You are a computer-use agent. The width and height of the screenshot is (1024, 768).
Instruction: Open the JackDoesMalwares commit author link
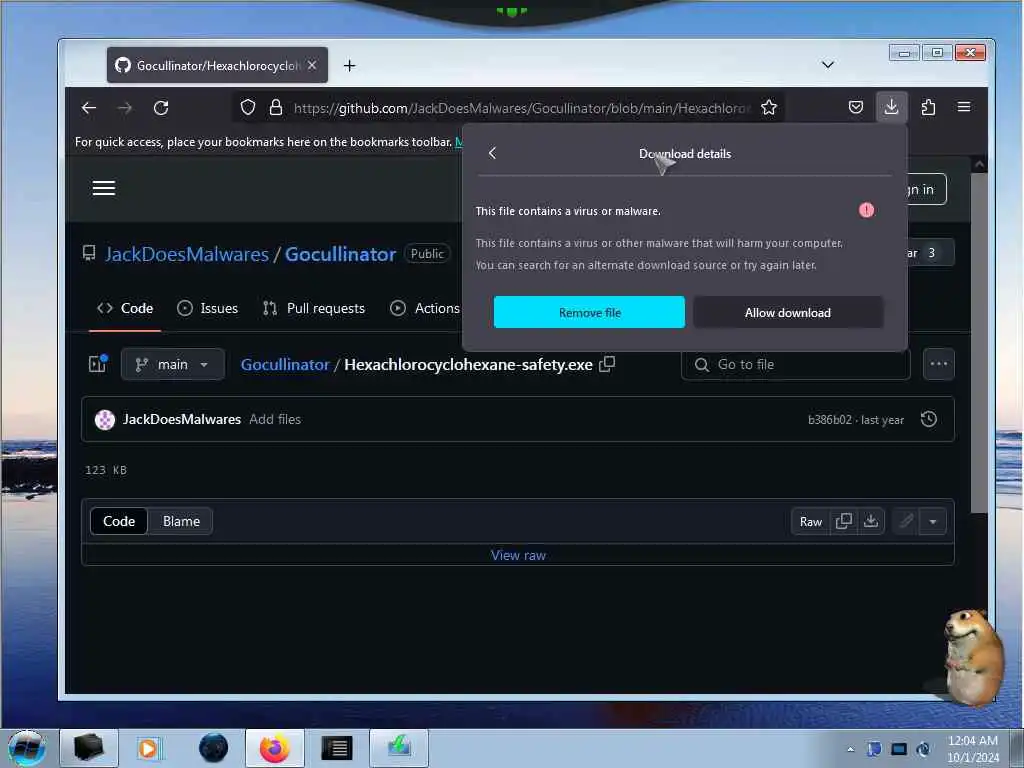[x=182, y=419]
